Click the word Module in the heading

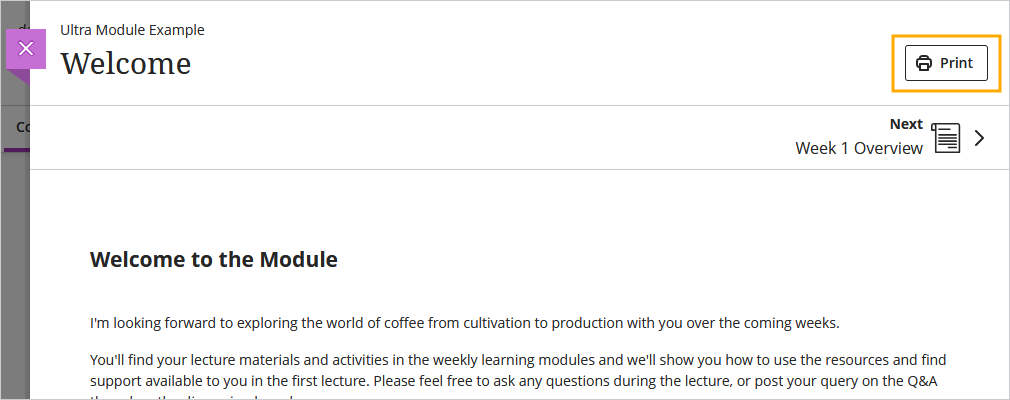(298, 260)
